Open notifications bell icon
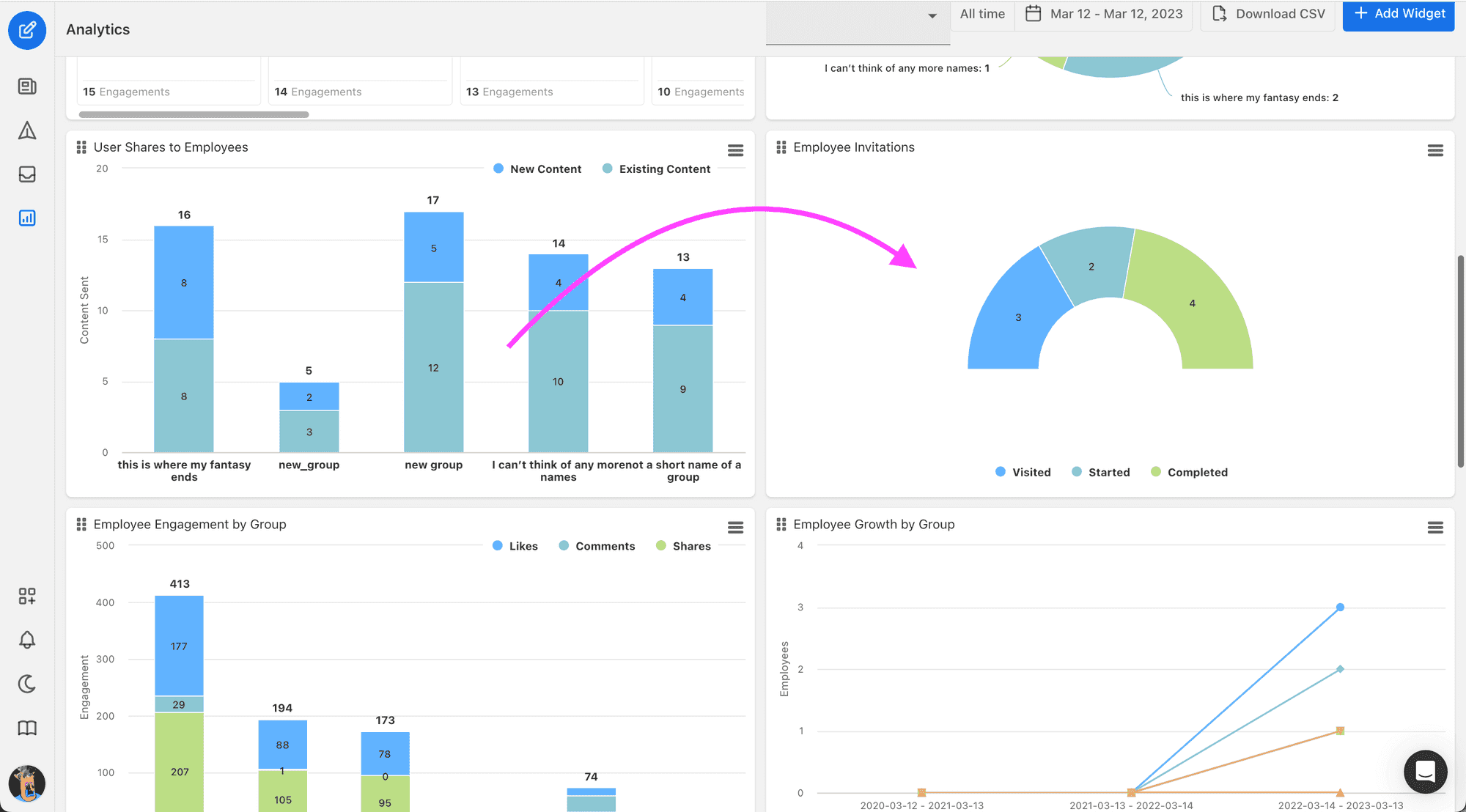 27,640
